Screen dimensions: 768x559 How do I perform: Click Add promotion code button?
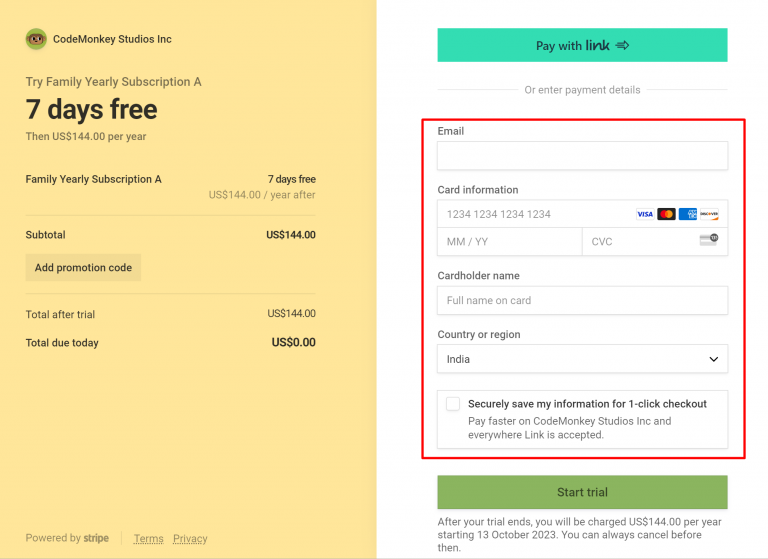83,268
